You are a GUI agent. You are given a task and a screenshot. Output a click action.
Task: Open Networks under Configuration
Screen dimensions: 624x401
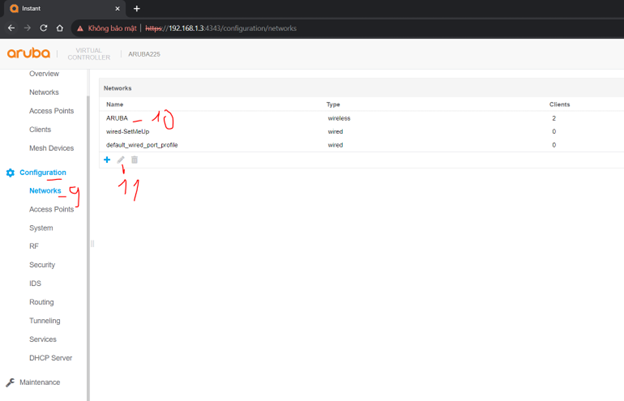45,191
